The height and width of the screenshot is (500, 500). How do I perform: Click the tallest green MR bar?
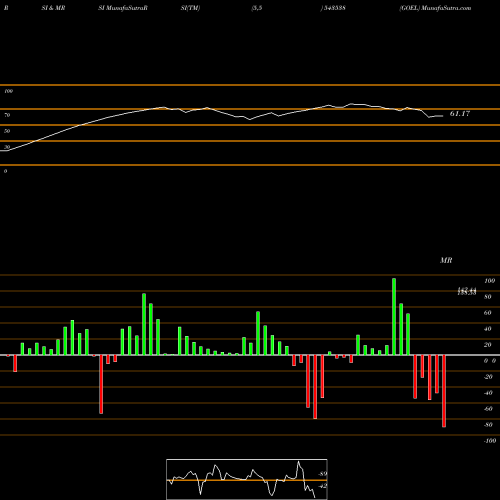394,316
